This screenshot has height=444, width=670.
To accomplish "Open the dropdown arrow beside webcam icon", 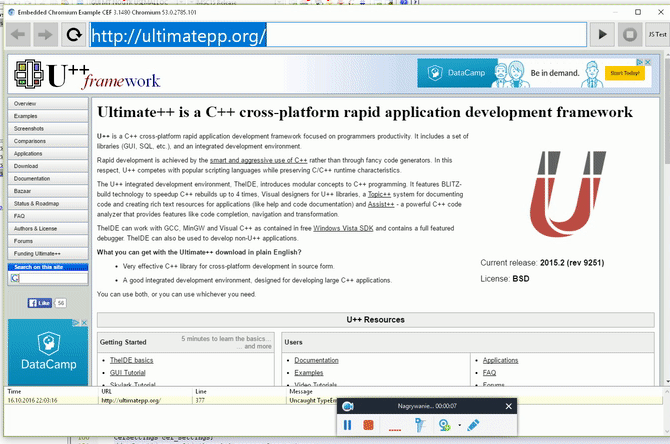I will coord(458,426).
